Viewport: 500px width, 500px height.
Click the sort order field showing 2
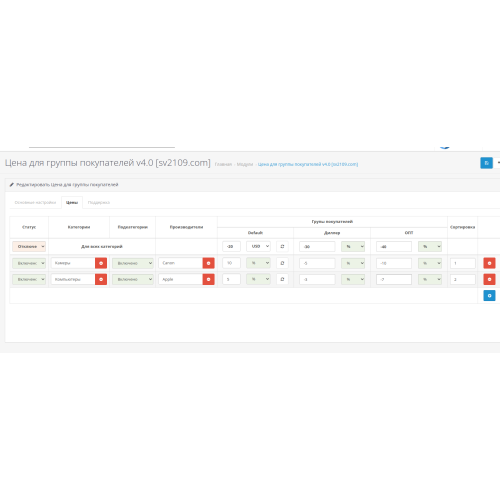click(x=463, y=279)
